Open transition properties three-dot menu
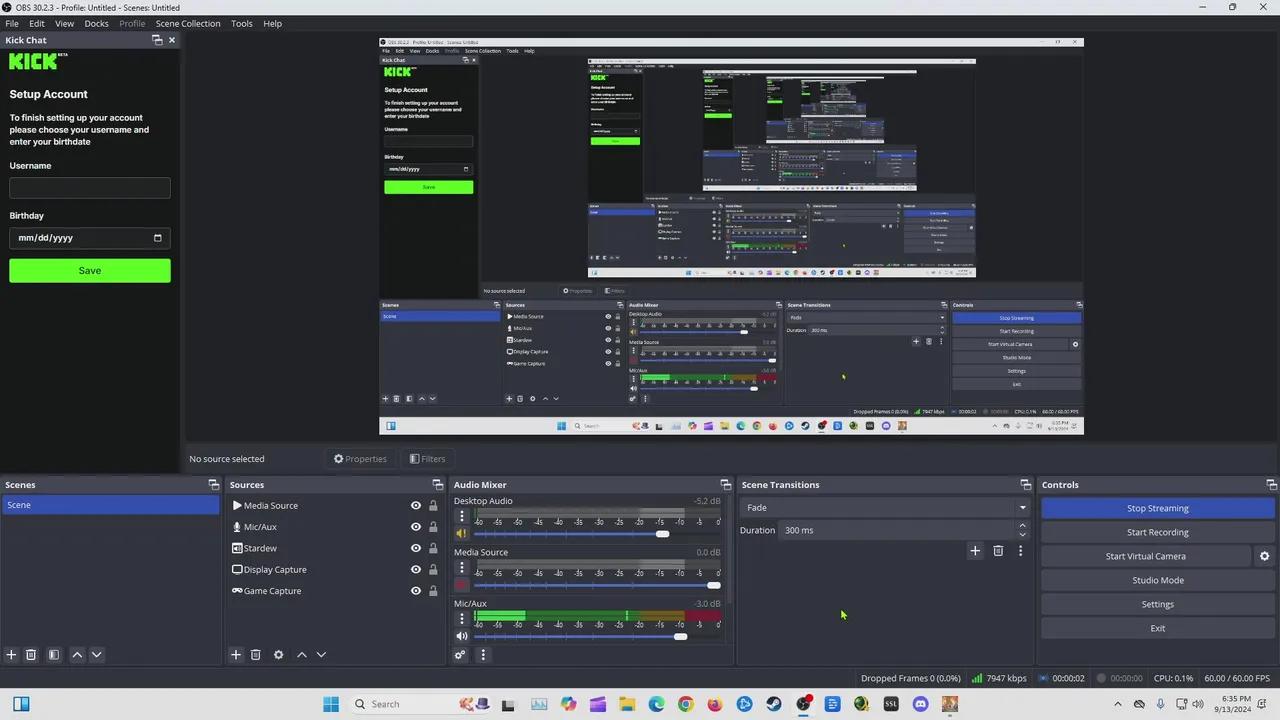Image resolution: width=1280 pixels, height=720 pixels. (1021, 551)
